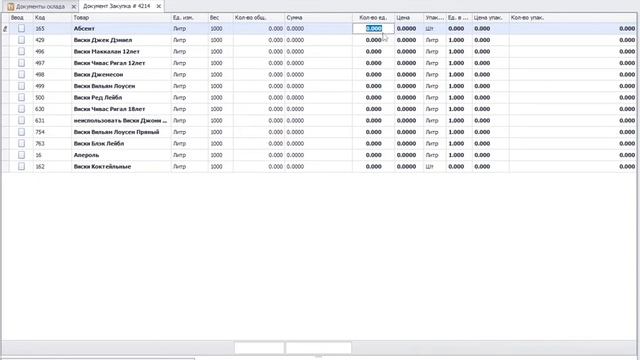Viewport: 640px width, 360px height.
Task: Sort by the Ввод column header
Action: pos(21,18)
